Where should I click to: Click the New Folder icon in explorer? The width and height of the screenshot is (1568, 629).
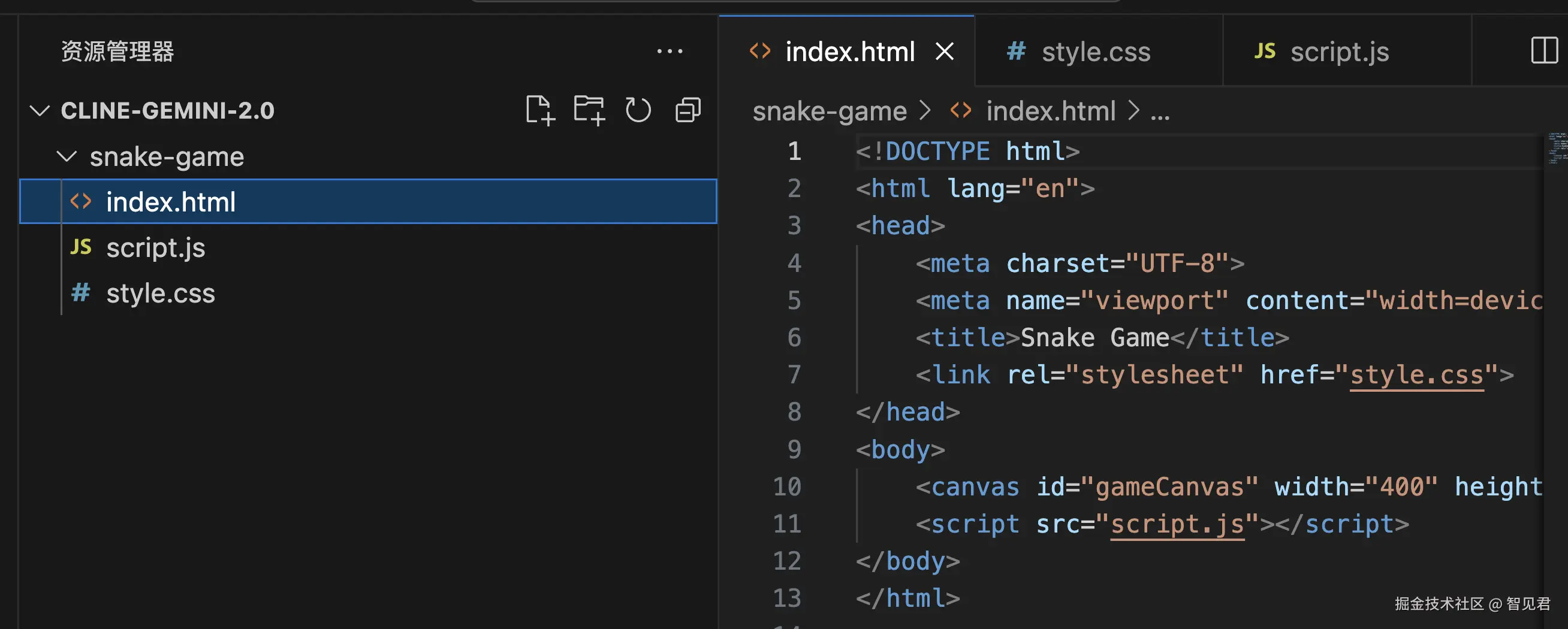pyautogui.click(x=589, y=110)
